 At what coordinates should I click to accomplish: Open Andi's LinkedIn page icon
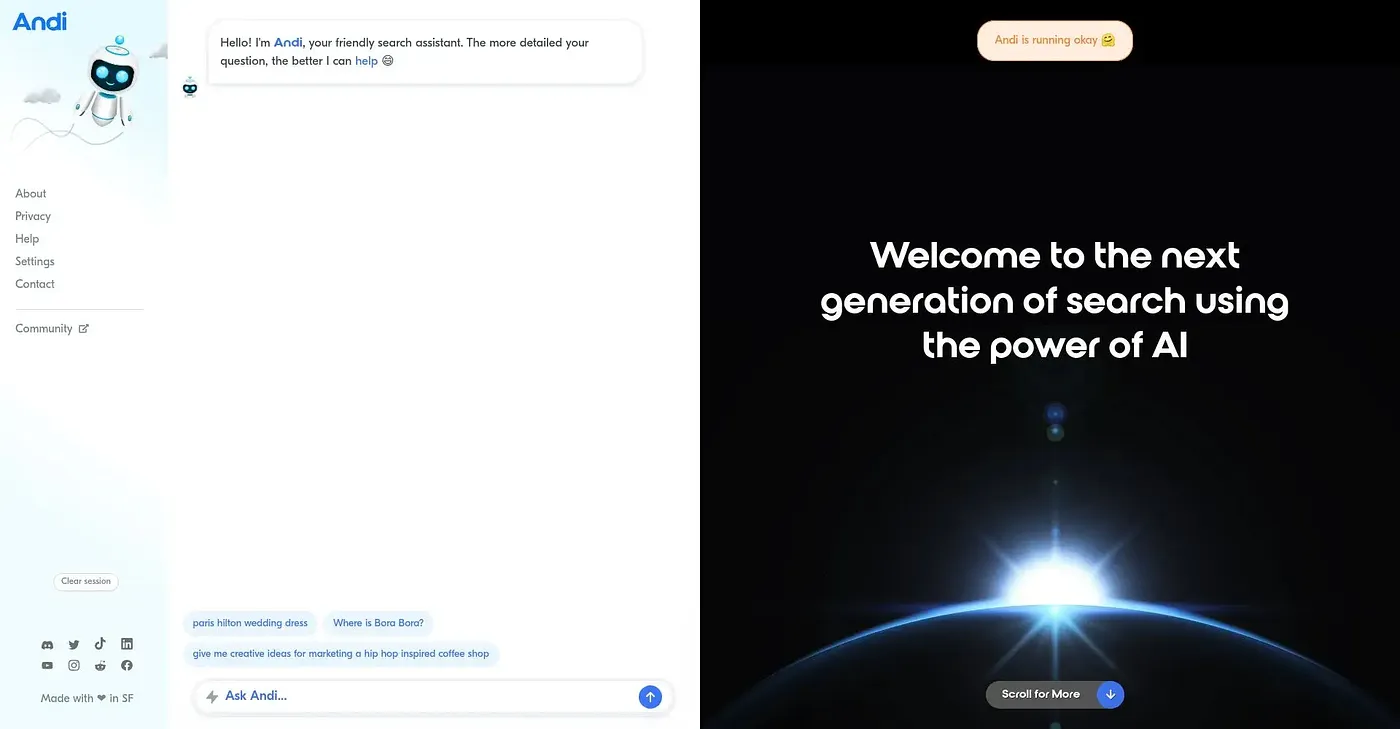(x=127, y=644)
